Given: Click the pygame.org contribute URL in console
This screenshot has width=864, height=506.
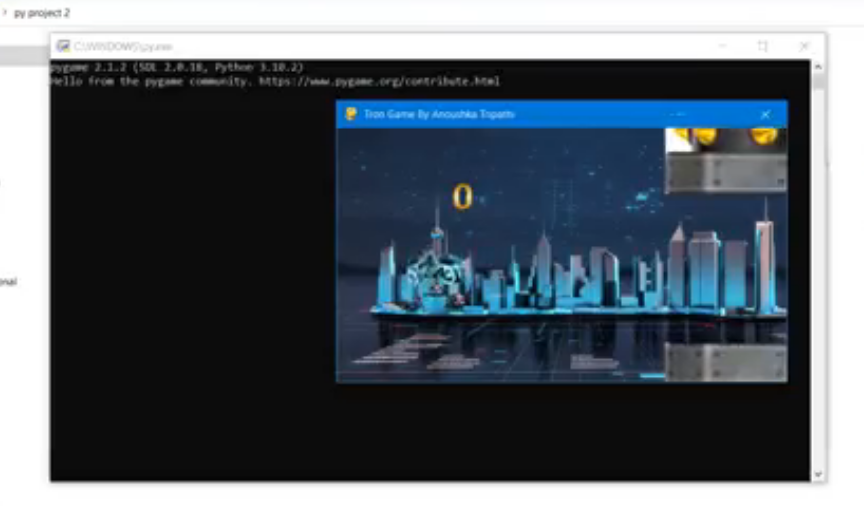Looking at the screenshot, I should 379,82.
